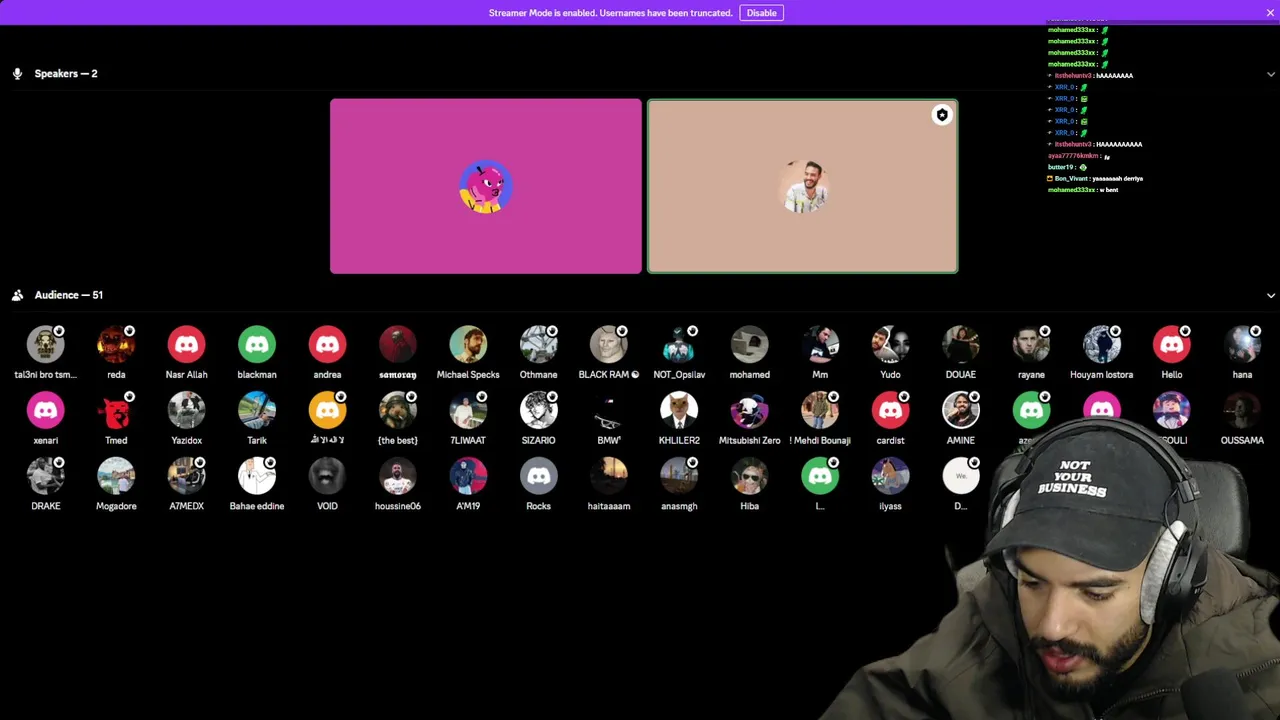
Task: Click BMW° avatar
Action: pyautogui.click(x=608, y=411)
